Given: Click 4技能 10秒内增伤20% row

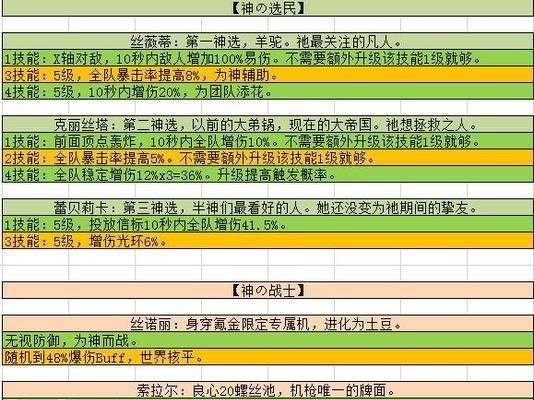Looking at the screenshot, I should 268,91.
